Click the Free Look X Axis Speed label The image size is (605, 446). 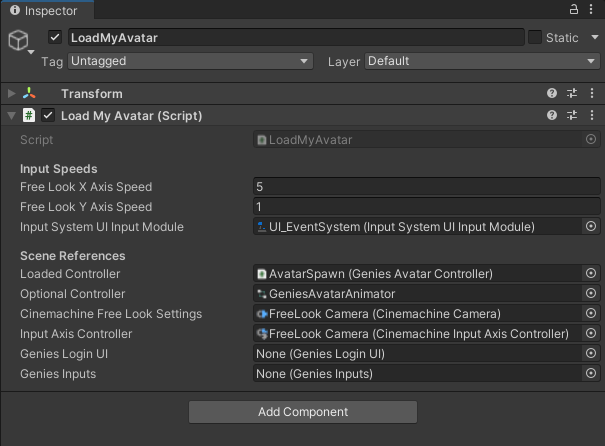click(x=86, y=187)
